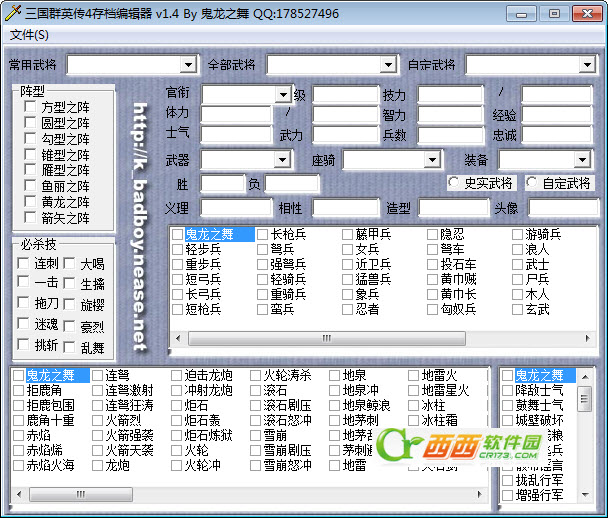Click the 武力 input field
Screen dimensions: 608x518
pos(345,135)
